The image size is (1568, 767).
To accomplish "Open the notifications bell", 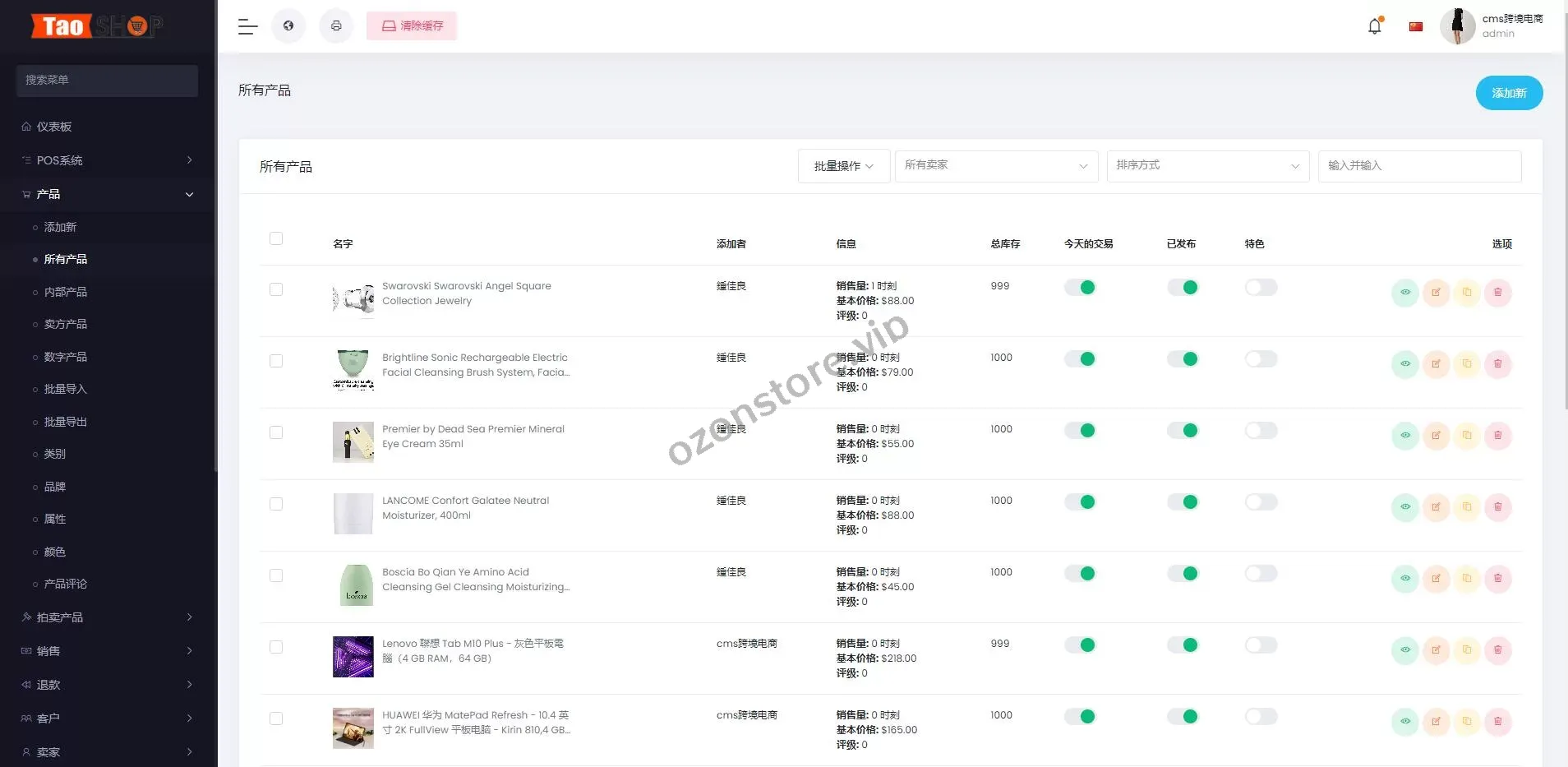I will click(1373, 25).
